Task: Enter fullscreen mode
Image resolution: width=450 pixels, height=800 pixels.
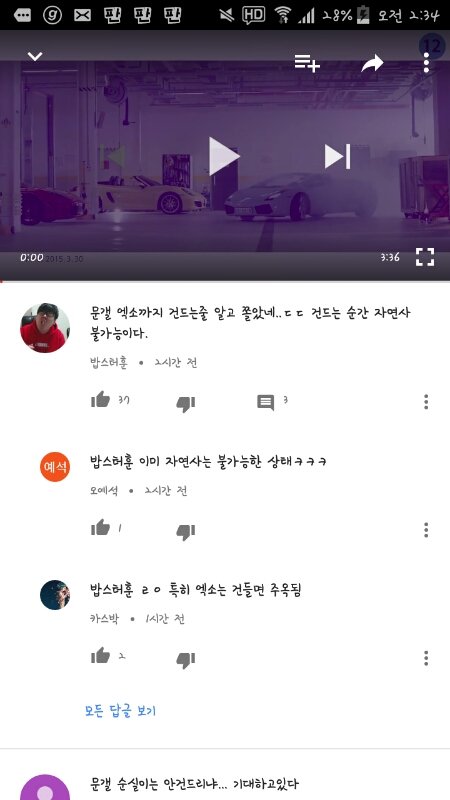Action: coord(424,257)
